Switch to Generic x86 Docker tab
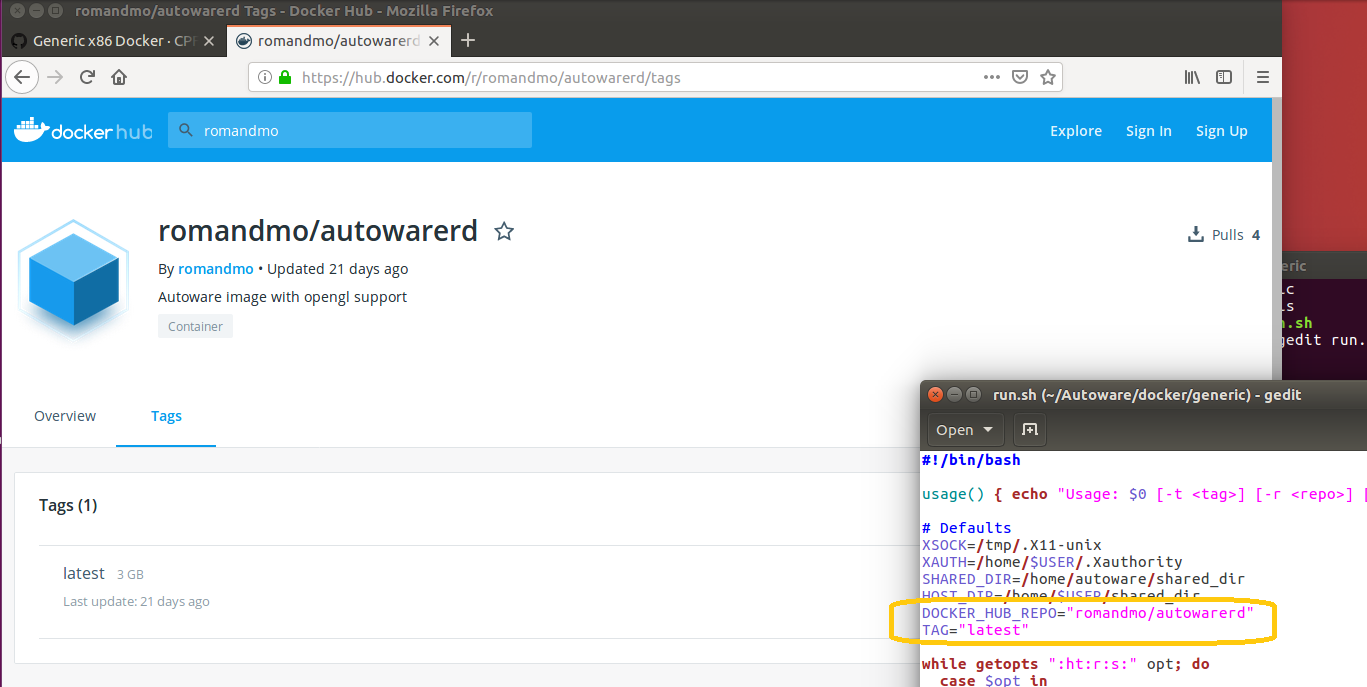 coord(113,41)
